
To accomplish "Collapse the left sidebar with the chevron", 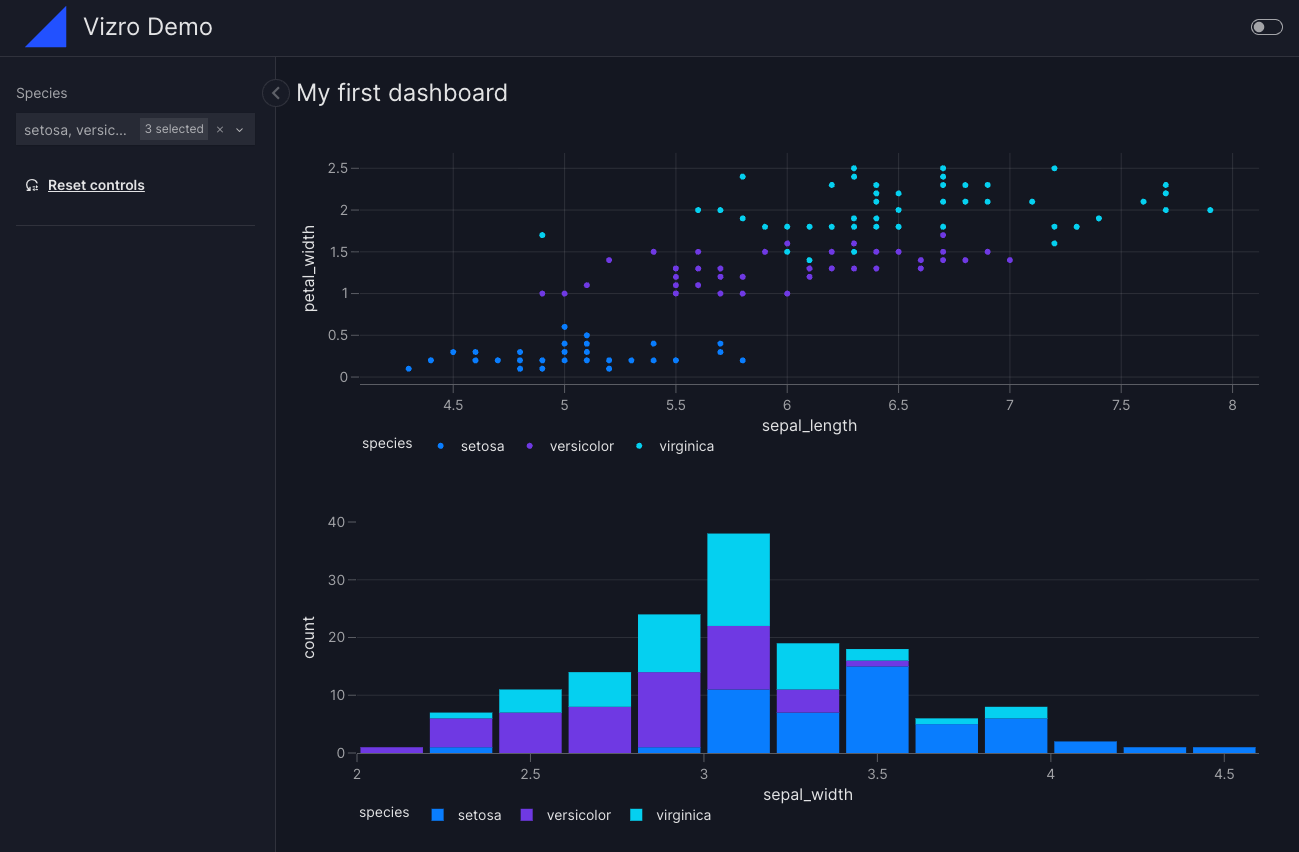I will tap(276, 93).
